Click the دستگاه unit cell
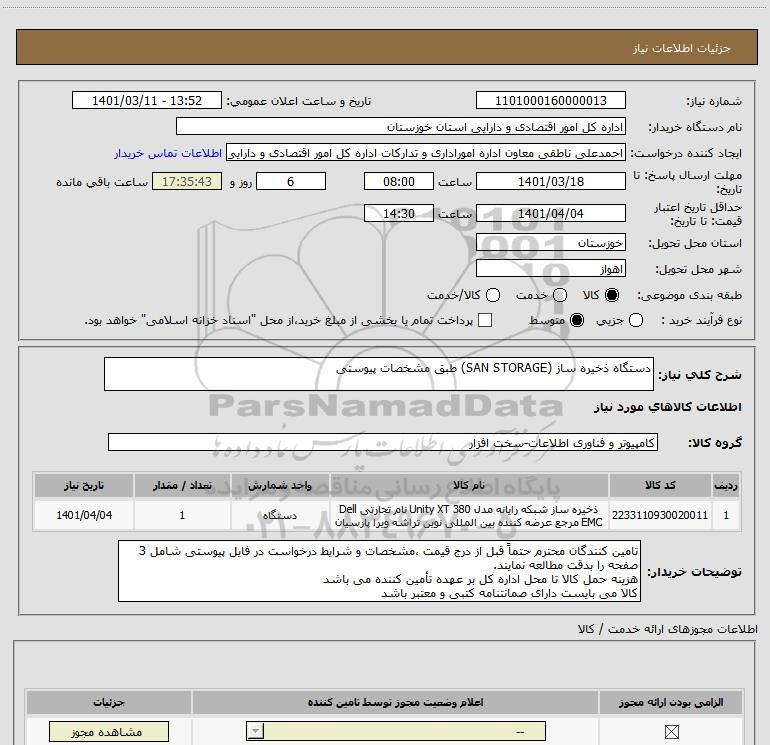Viewport: 770px width, 745px height. pyautogui.click(x=280, y=515)
